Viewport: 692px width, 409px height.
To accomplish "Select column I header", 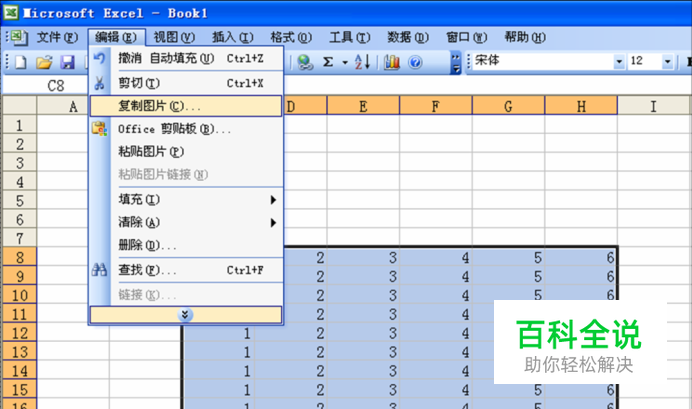I will tap(654, 106).
